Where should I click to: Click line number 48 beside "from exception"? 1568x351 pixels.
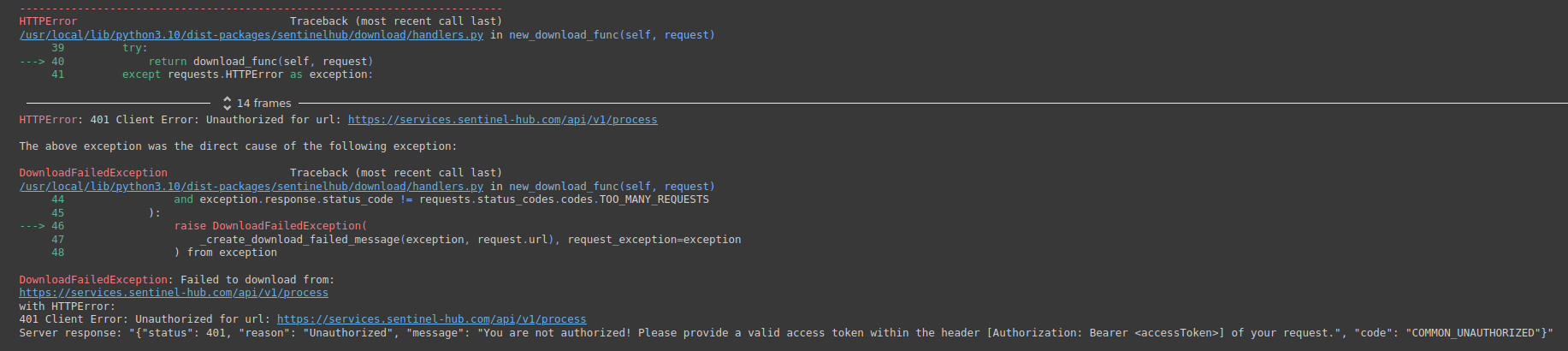57,253
